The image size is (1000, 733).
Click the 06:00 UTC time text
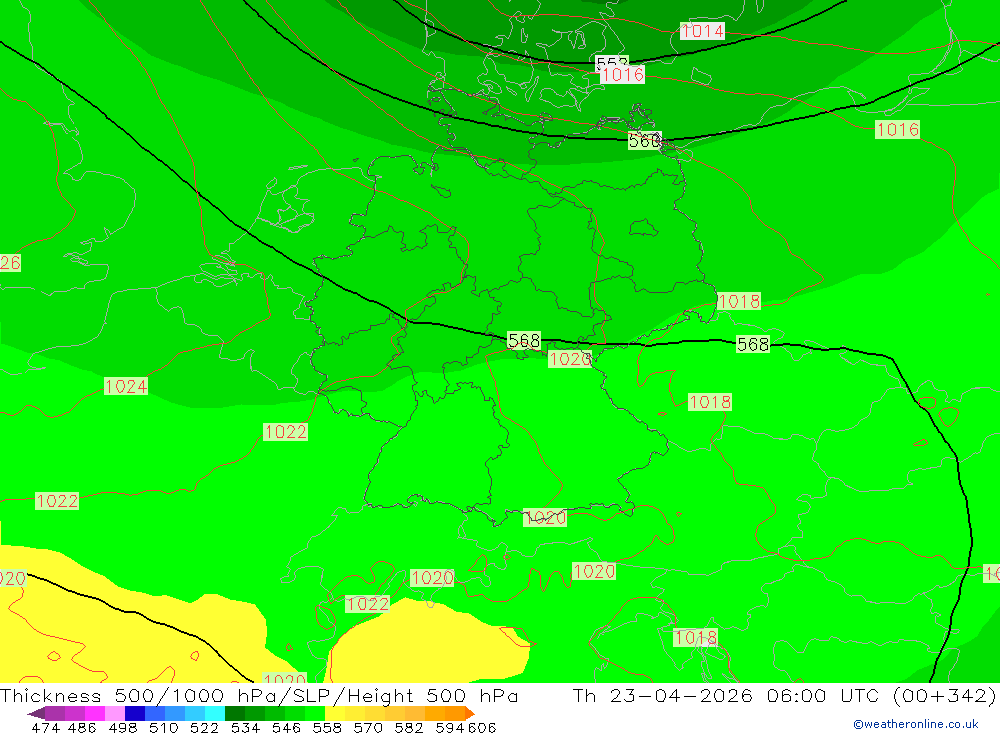click(823, 695)
